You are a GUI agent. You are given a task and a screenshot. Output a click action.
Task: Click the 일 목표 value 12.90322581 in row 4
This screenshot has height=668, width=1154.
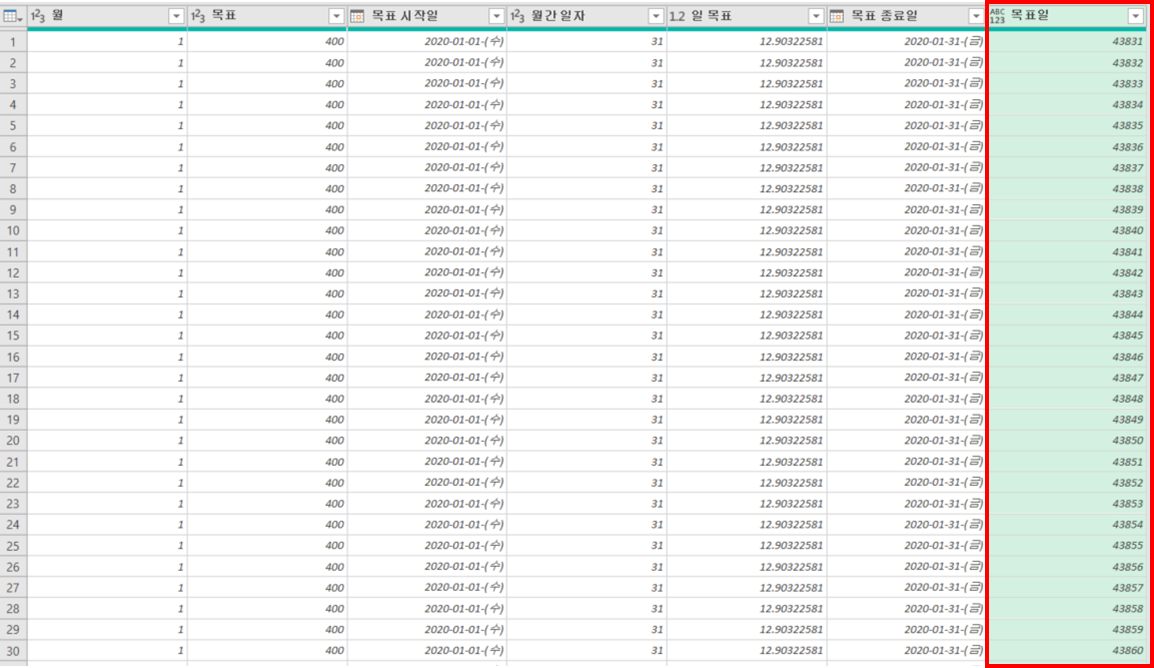coord(747,105)
